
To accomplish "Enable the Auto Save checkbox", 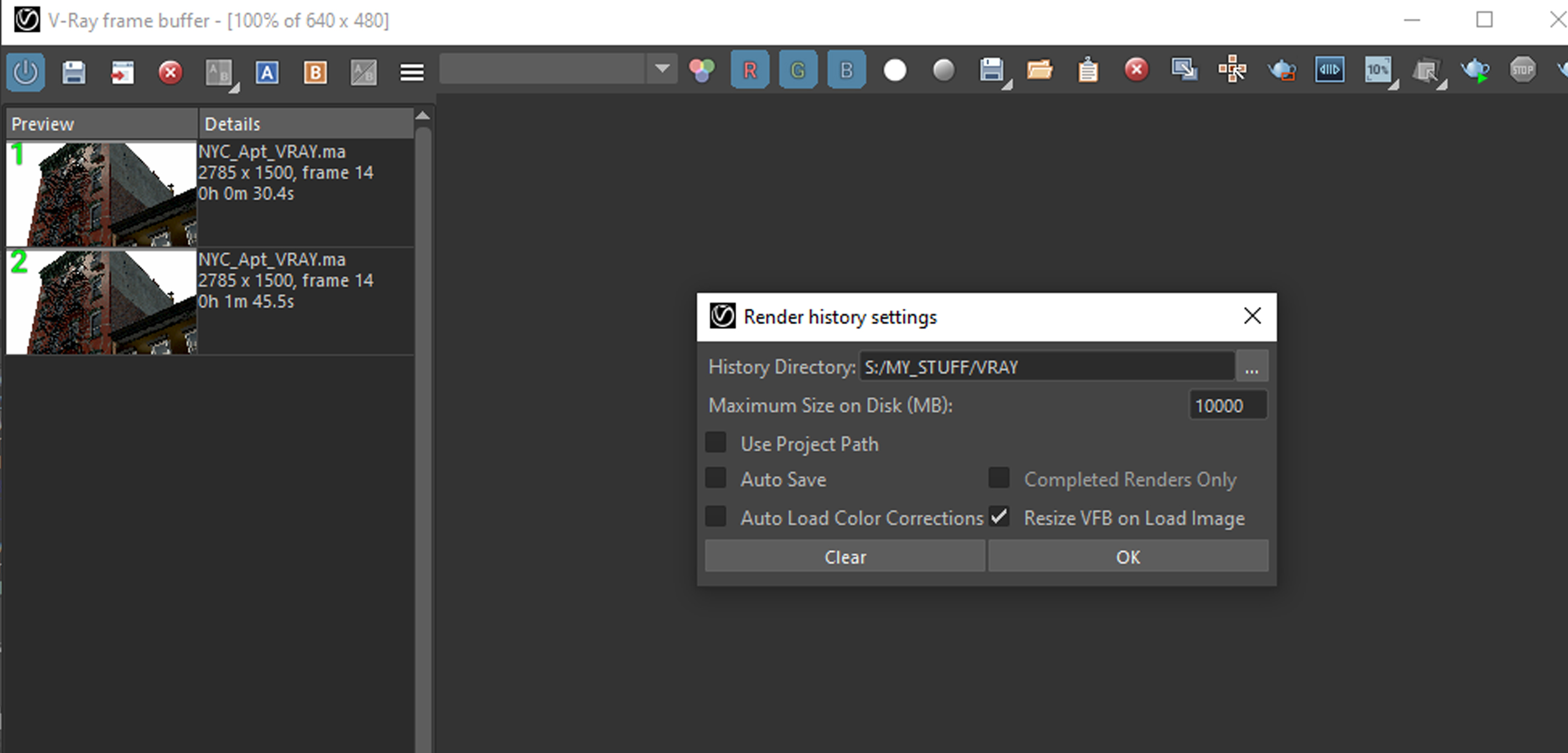I will point(716,478).
